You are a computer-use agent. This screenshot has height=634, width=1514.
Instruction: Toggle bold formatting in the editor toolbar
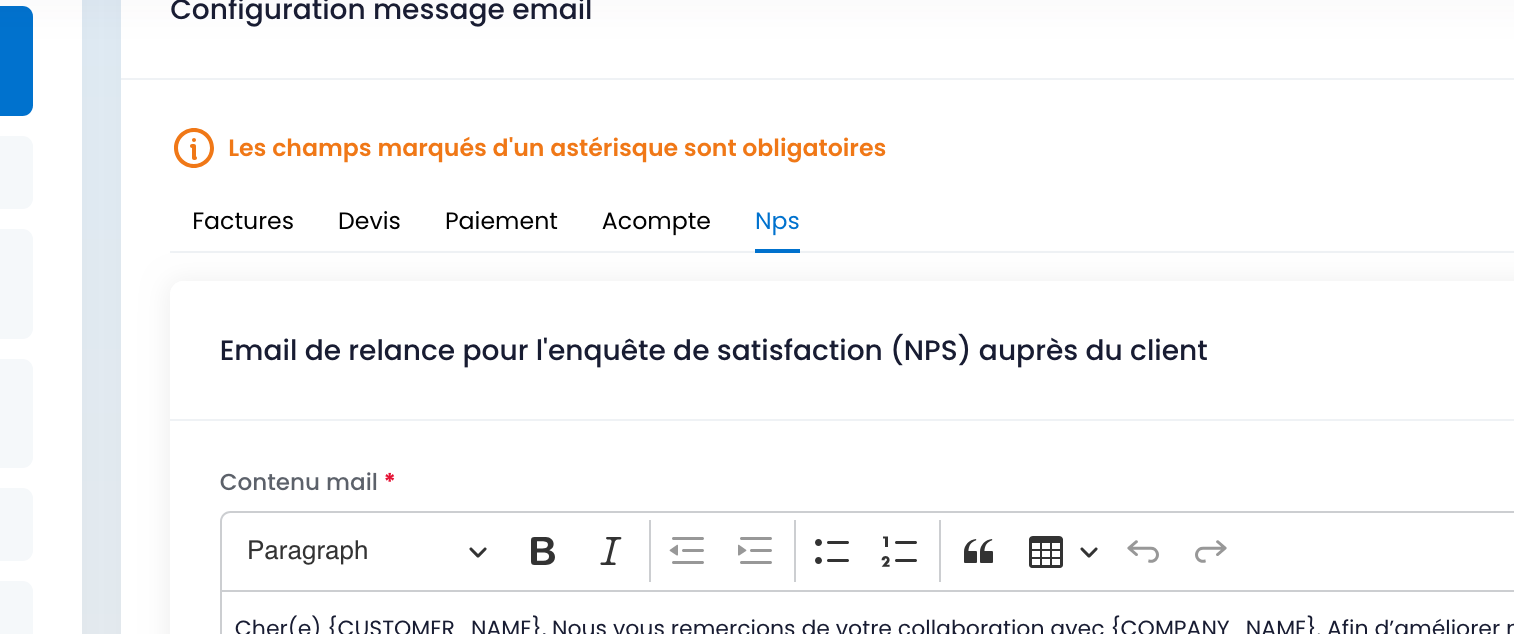(542, 551)
